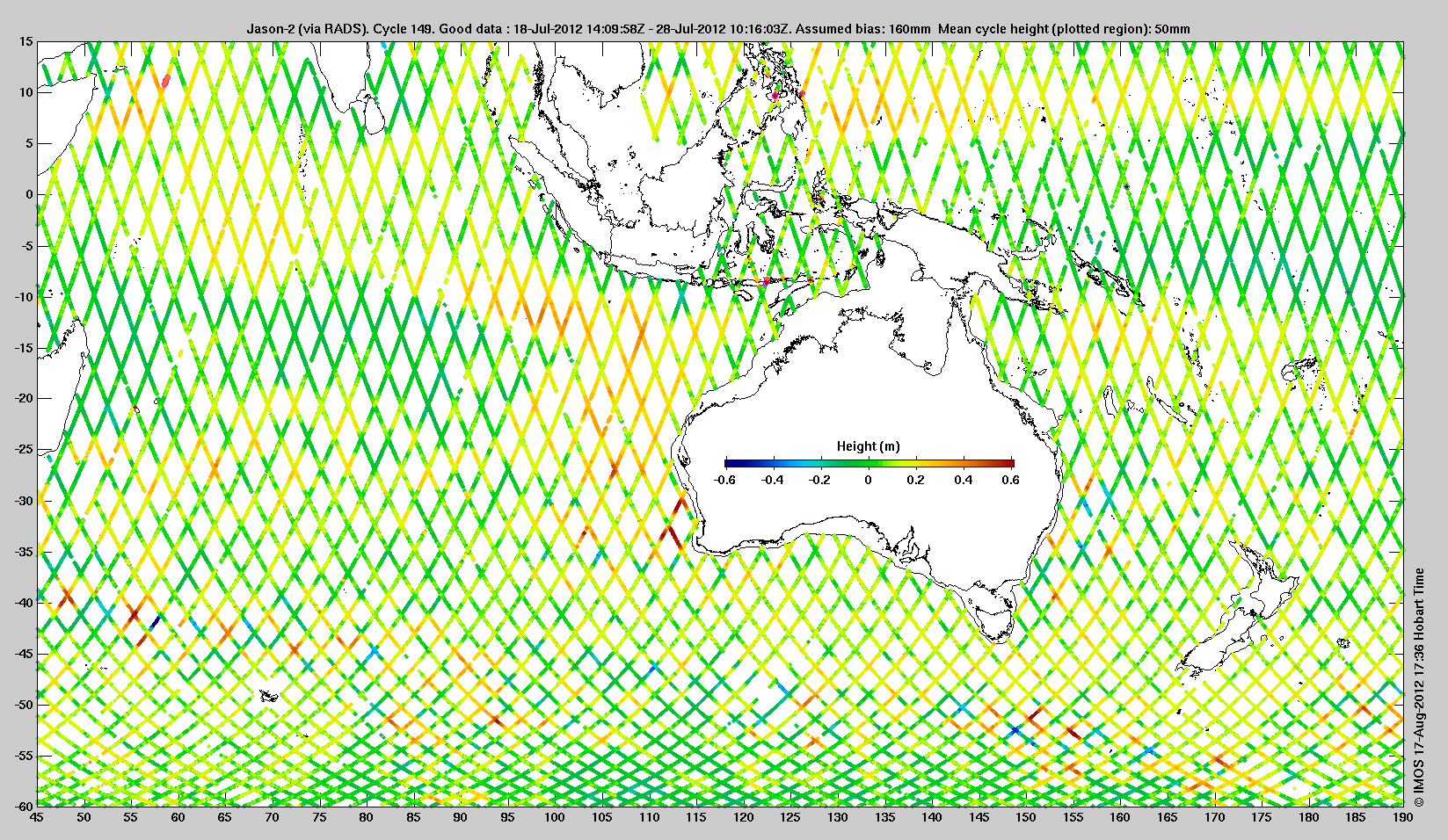Image resolution: width=1448 pixels, height=840 pixels.
Task: Click longitude axis label 80
Action: pyautogui.click(x=366, y=818)
